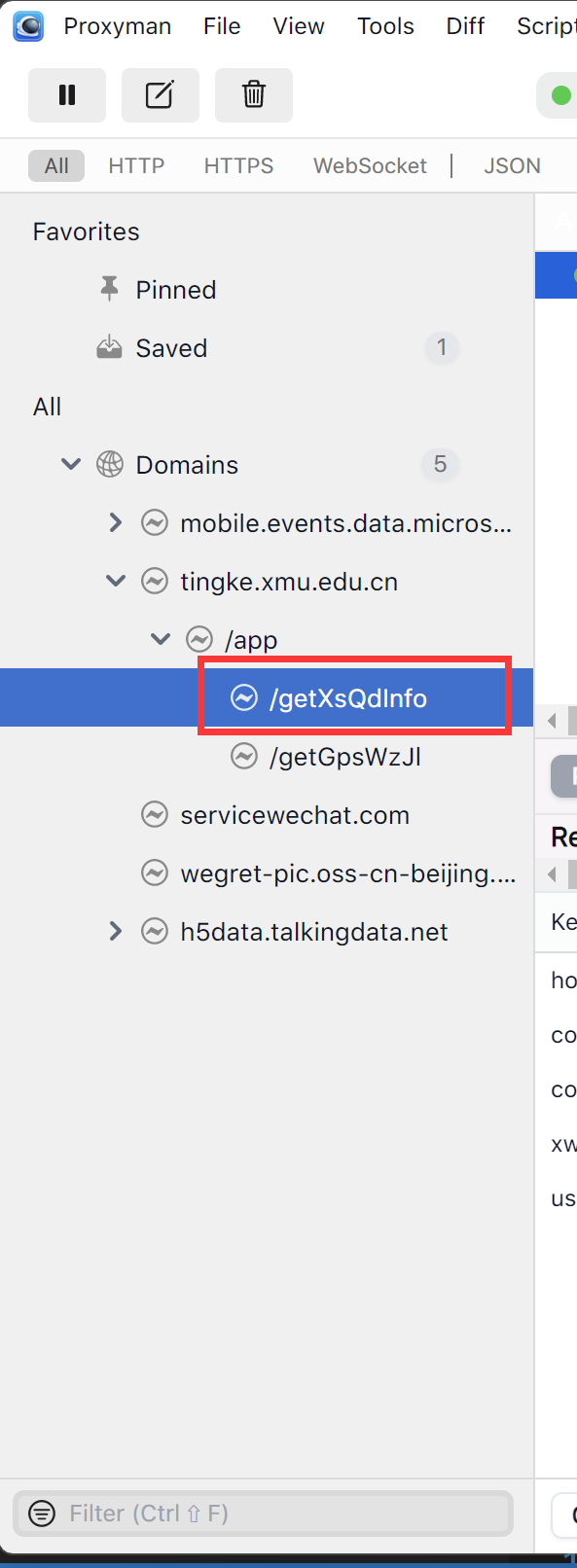
Task: Toggle the HTTPS protocol filter
Action: [238, 166]
